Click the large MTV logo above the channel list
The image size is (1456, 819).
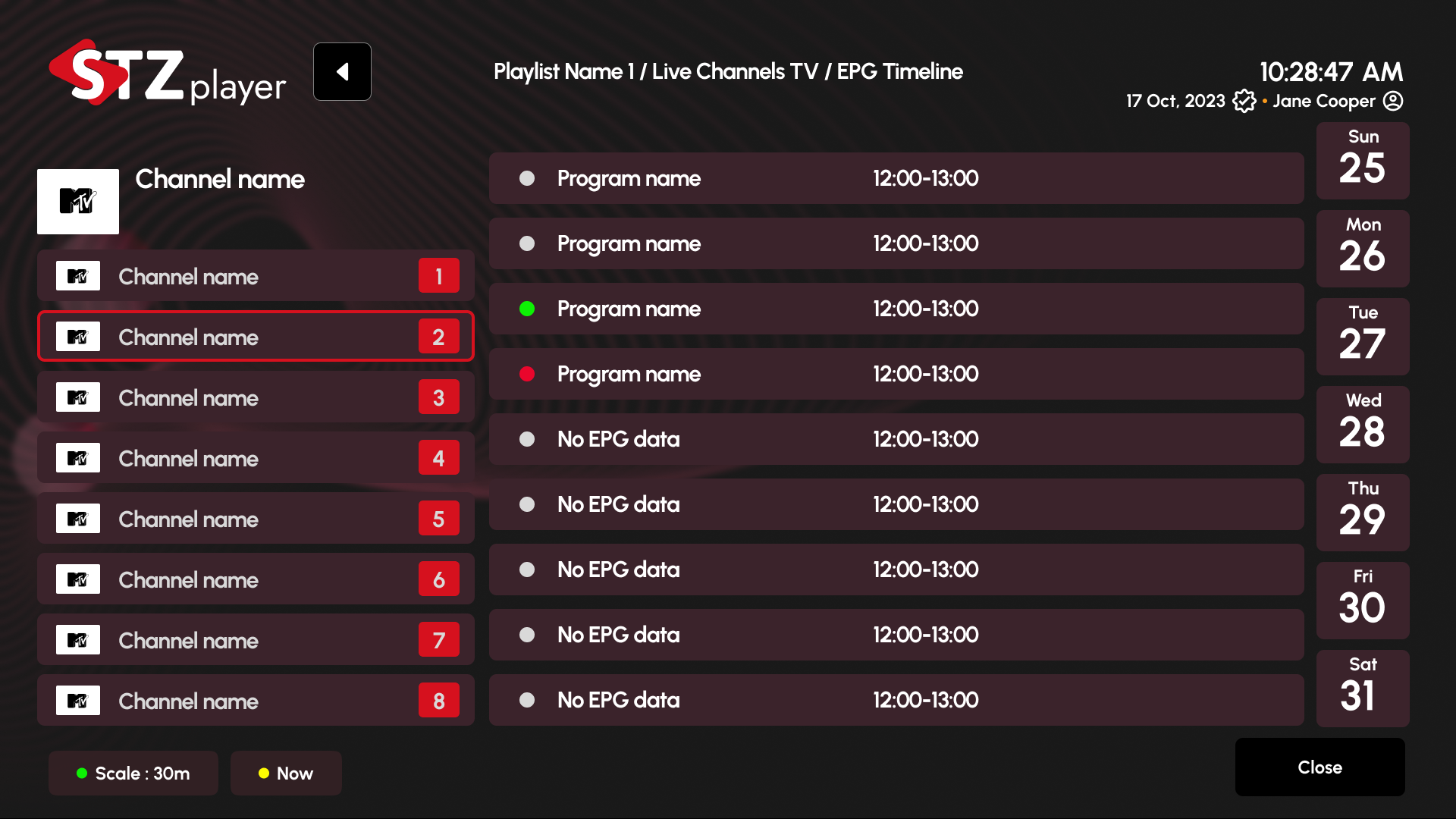(x=78, y=202)
